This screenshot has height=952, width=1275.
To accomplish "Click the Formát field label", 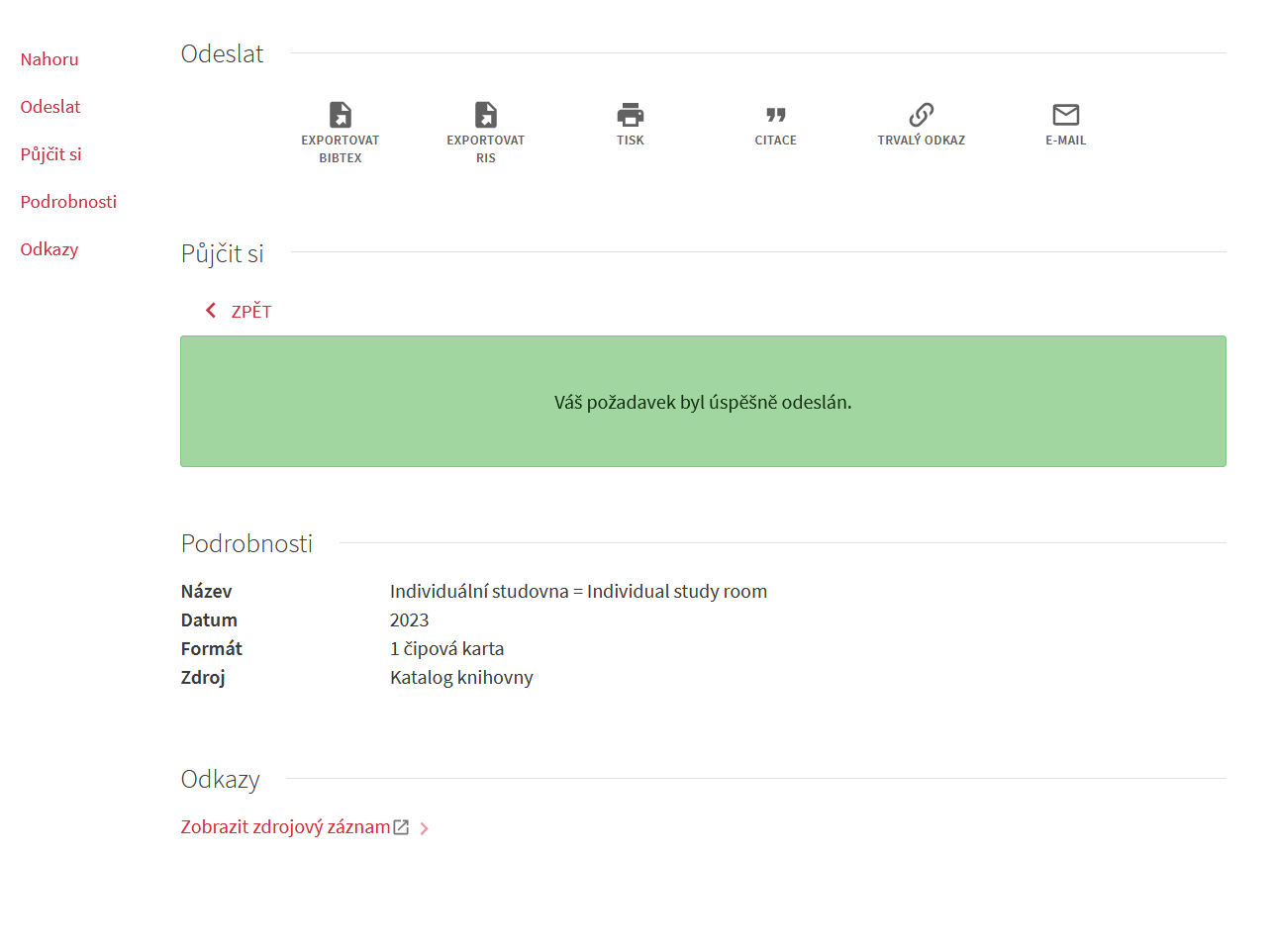I will (212, 649).
